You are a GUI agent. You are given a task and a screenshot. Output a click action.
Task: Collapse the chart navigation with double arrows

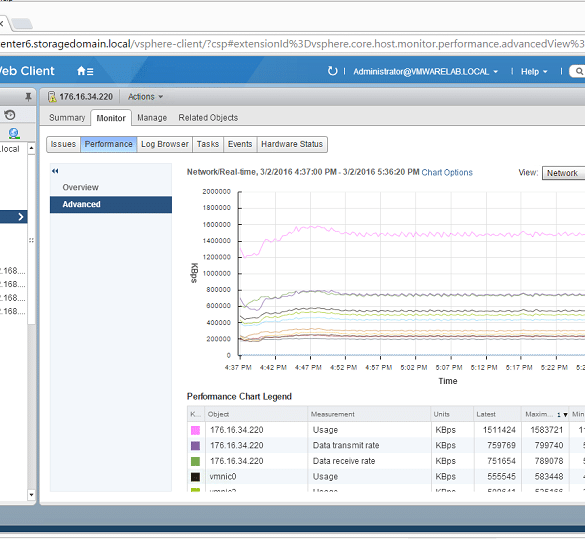point(55,171)
